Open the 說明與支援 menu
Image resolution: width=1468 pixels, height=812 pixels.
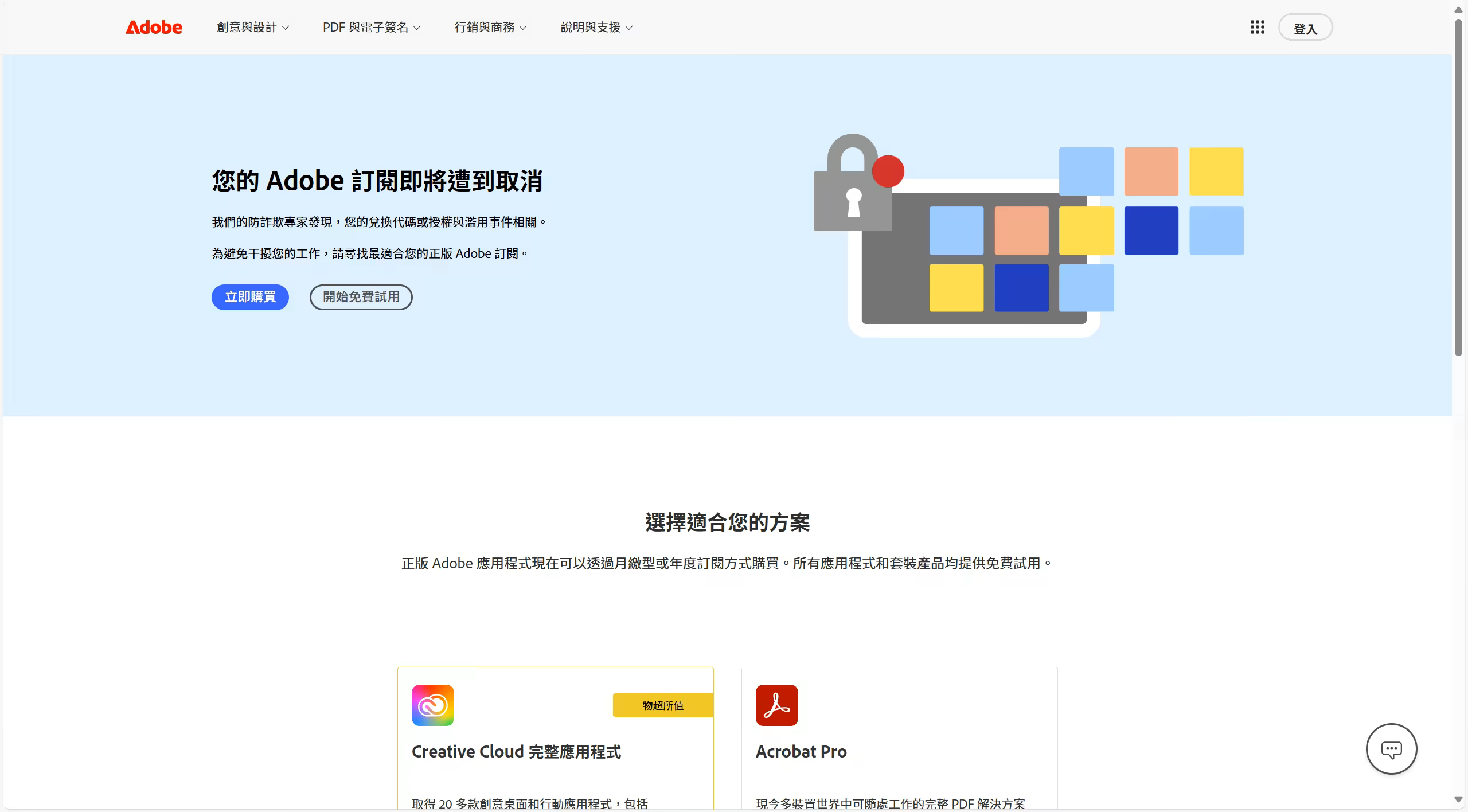pos(596,27)
